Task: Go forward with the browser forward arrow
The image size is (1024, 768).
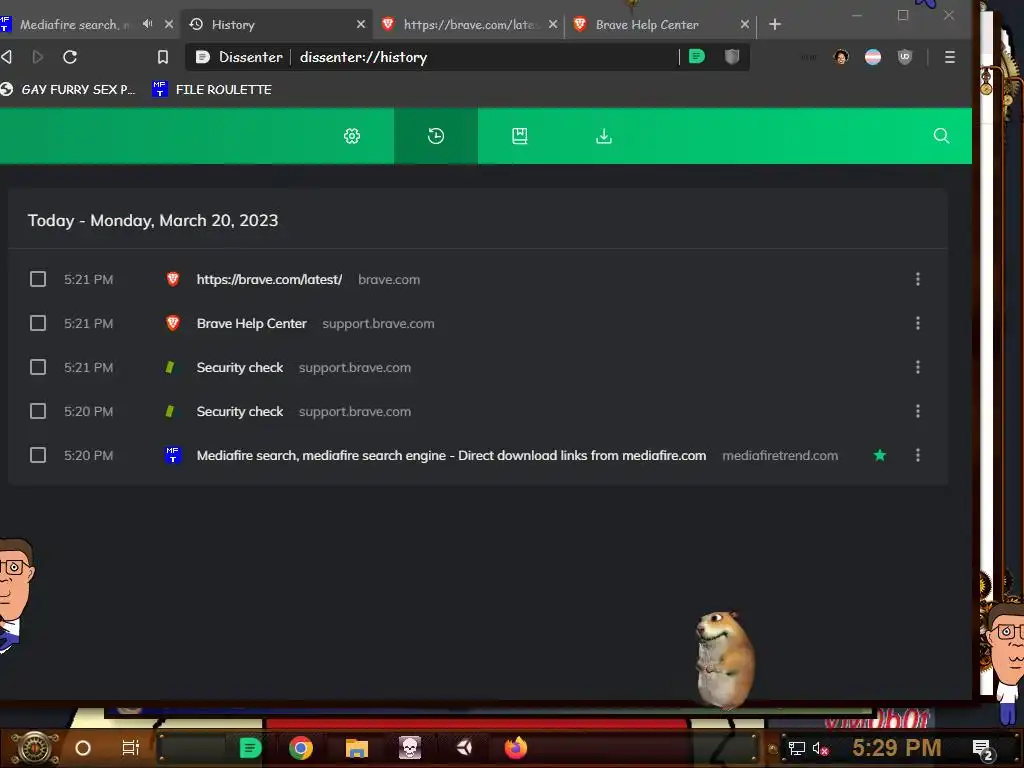Action: click(38, 57)
